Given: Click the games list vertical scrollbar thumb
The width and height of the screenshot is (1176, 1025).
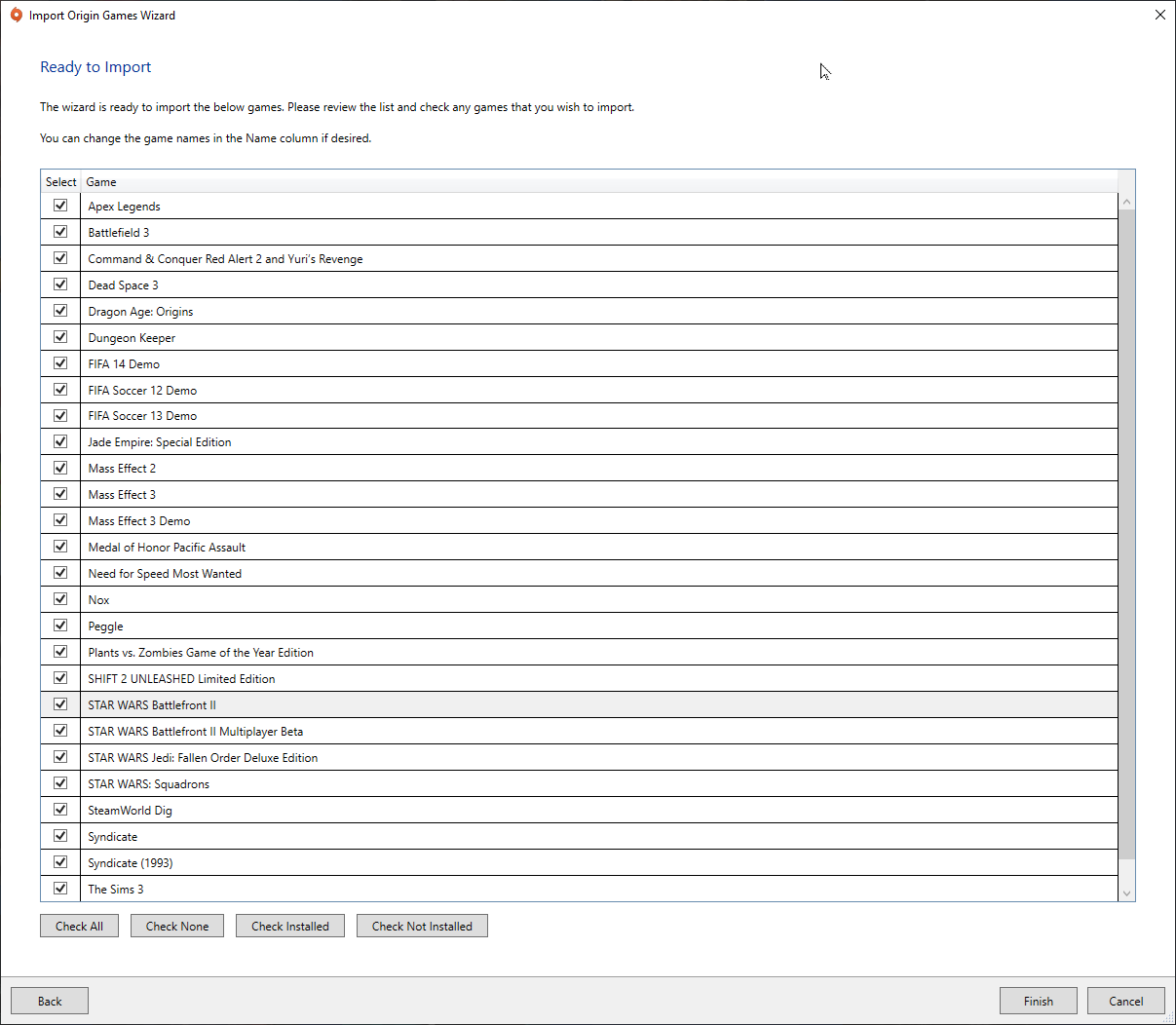Looking at the screenshot, I should (x=1126, y=534).
